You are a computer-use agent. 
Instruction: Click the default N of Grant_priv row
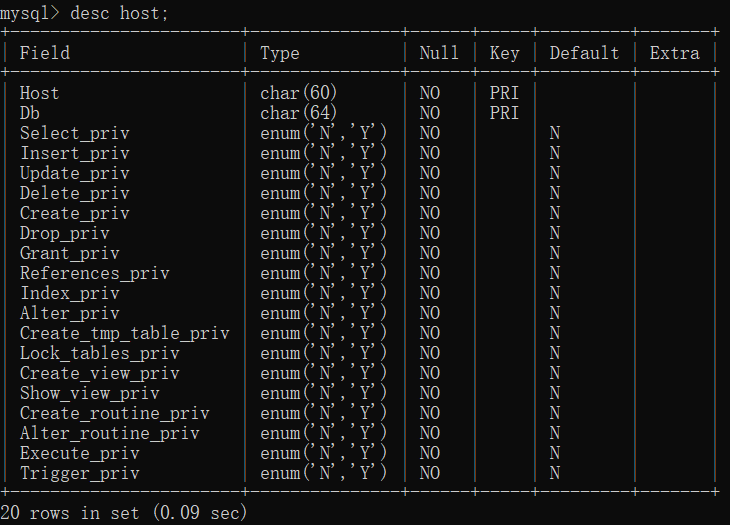pos(554,253)
